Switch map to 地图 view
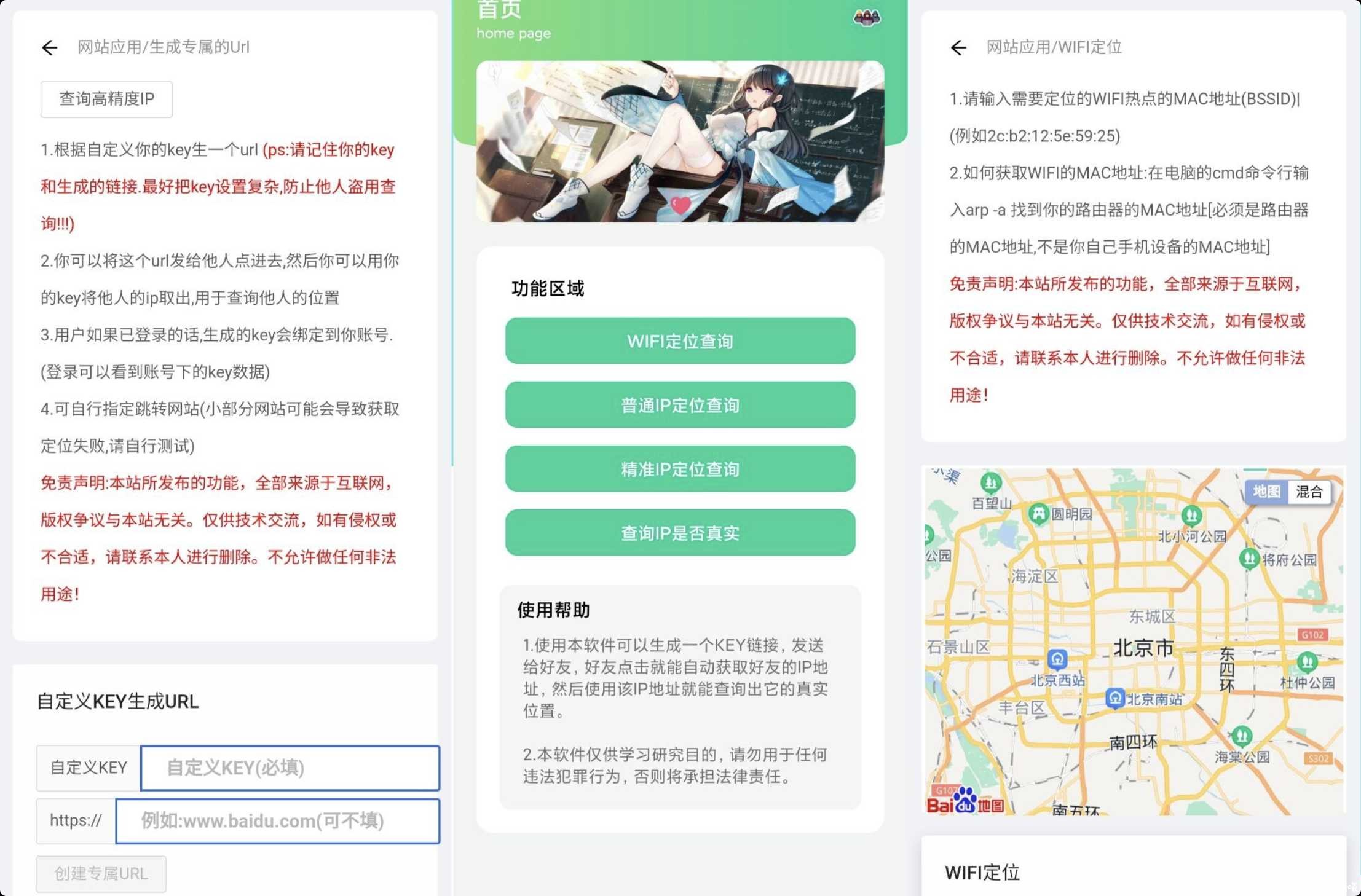Viewport: 1361px width, 896px height. coord(1266,492)
